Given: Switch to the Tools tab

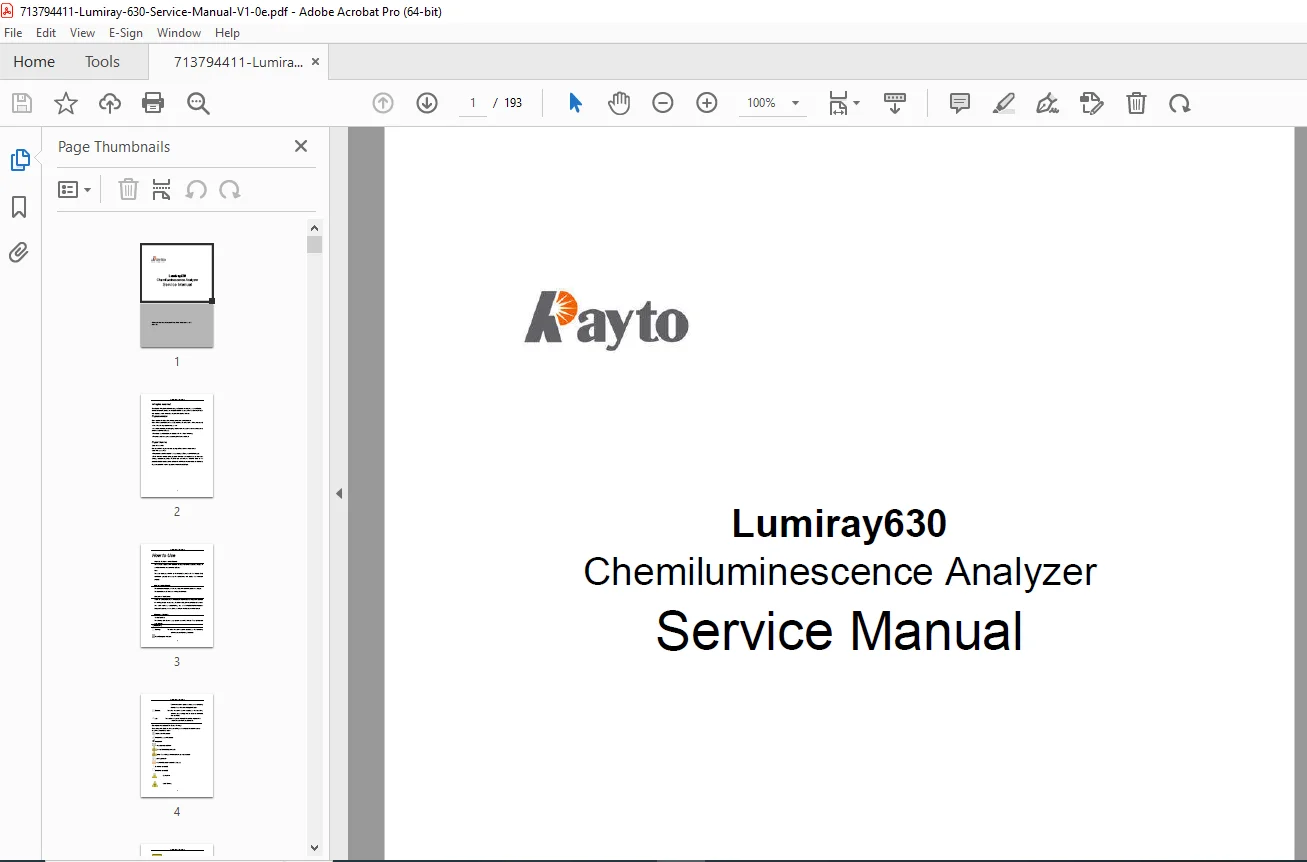Looking at the screenshot, I should [x=102, y=62].
